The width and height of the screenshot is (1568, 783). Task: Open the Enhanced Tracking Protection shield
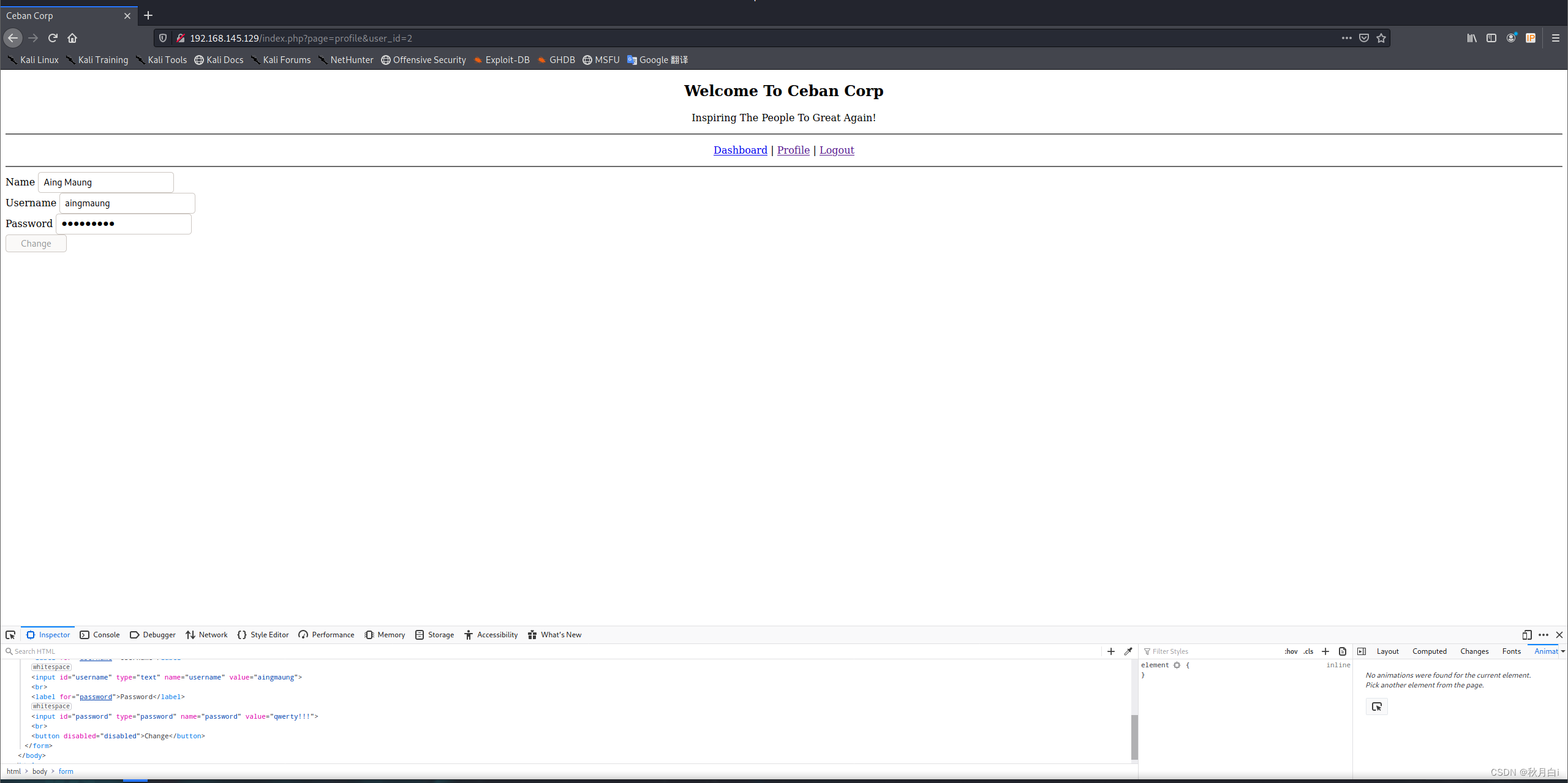(162, 37)
